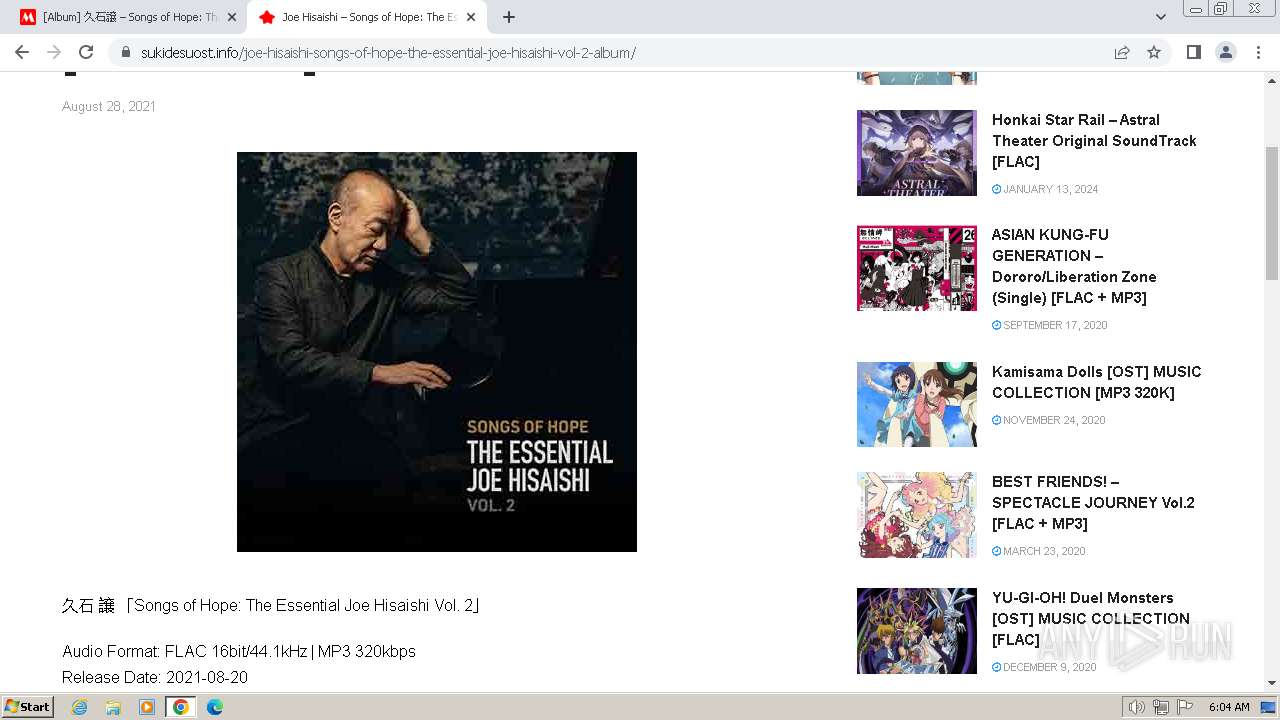This screenshot has height=720, width=1280.
Task: Switch to Chrome in the taskbar
Action: [181, 707]
